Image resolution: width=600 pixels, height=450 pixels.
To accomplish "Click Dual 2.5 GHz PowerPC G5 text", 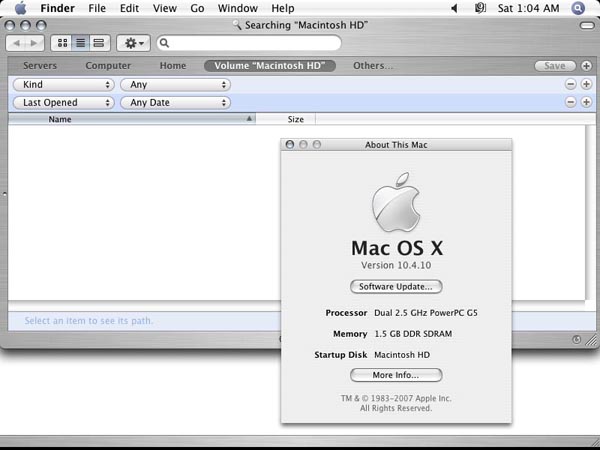I will [426, 313].
